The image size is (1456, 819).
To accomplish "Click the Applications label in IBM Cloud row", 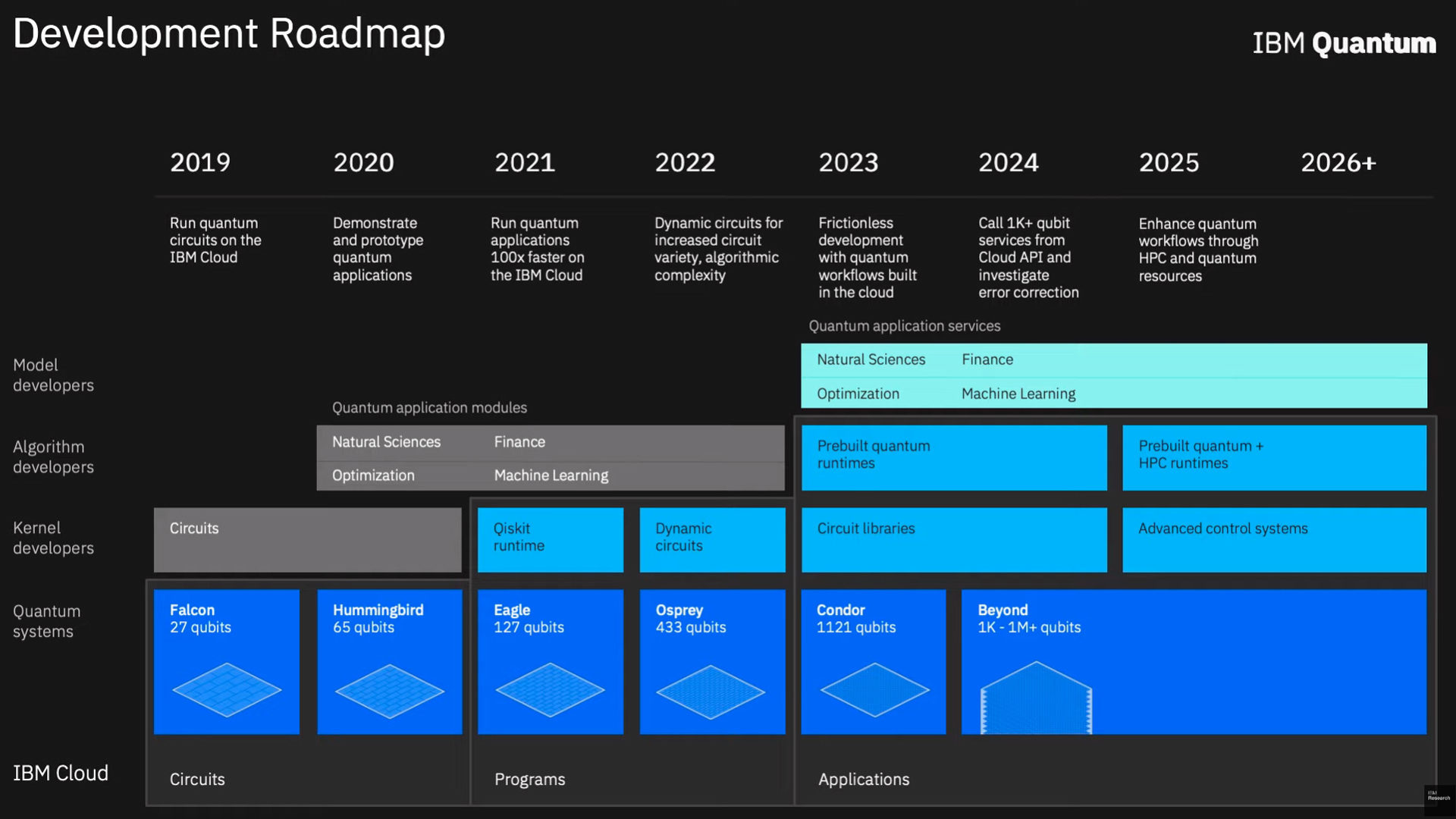I will click(x=863, y=779).
